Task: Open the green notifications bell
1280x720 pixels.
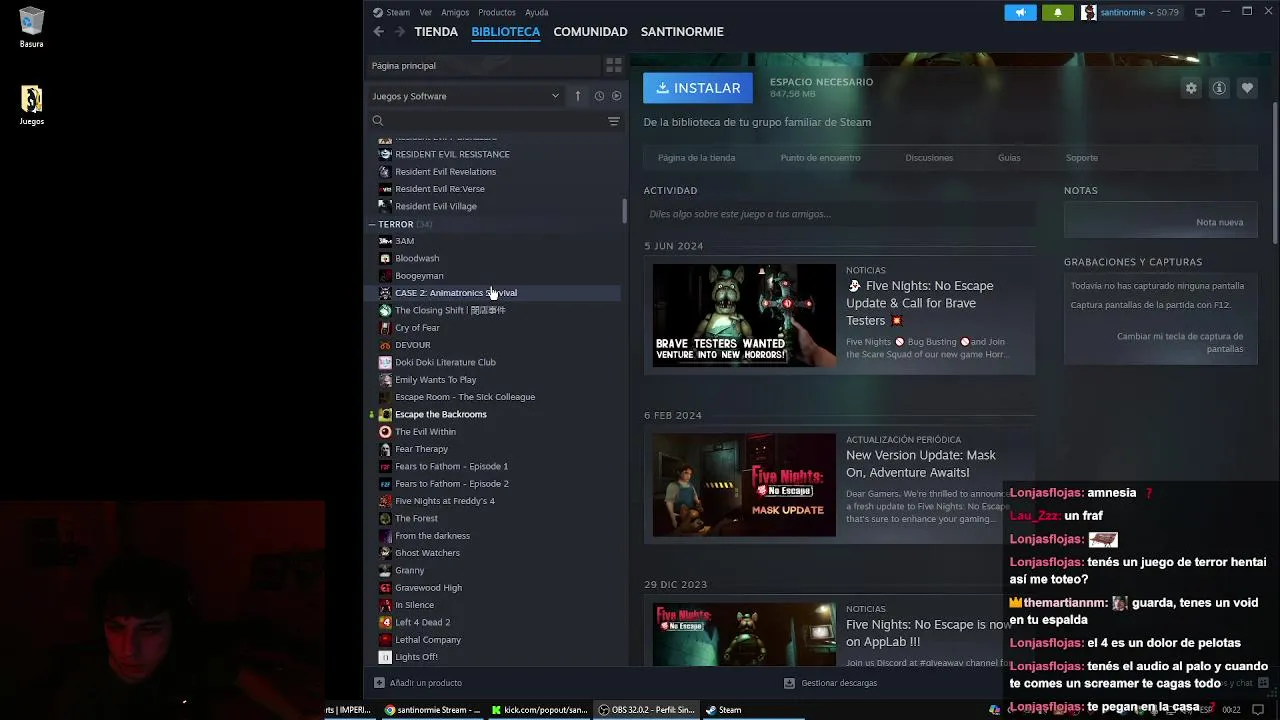Action: [1058, 12]
